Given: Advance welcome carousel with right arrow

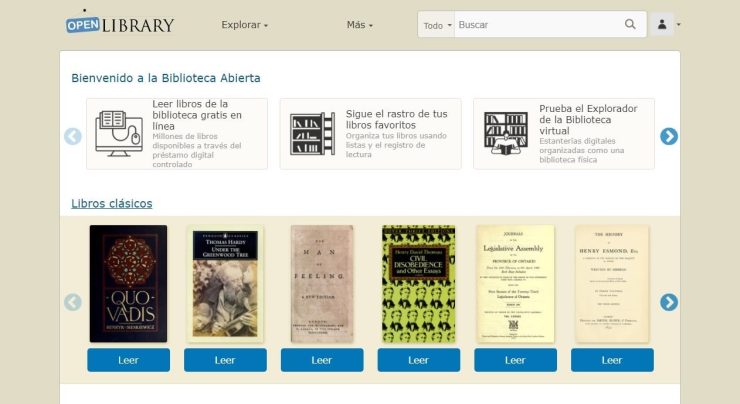Looking at the screenshot, I should 669,136.
